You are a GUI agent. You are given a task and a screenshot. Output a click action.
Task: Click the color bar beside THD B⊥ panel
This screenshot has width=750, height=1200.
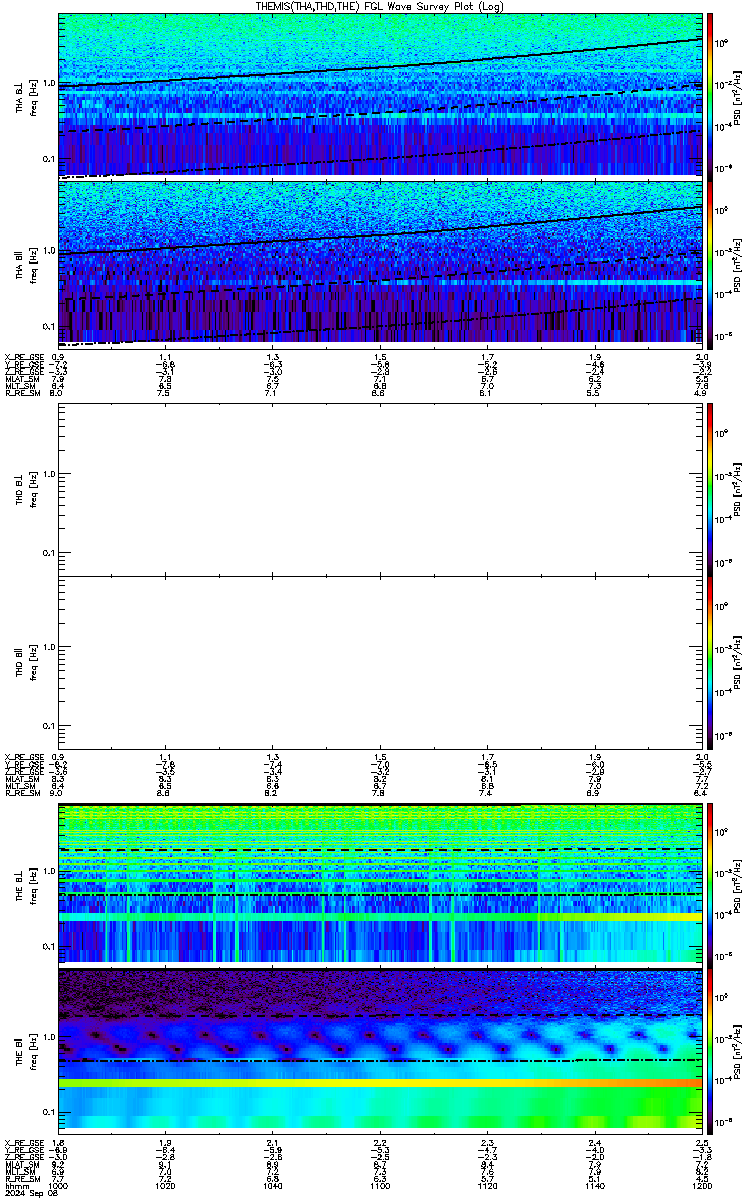(709, 488)
